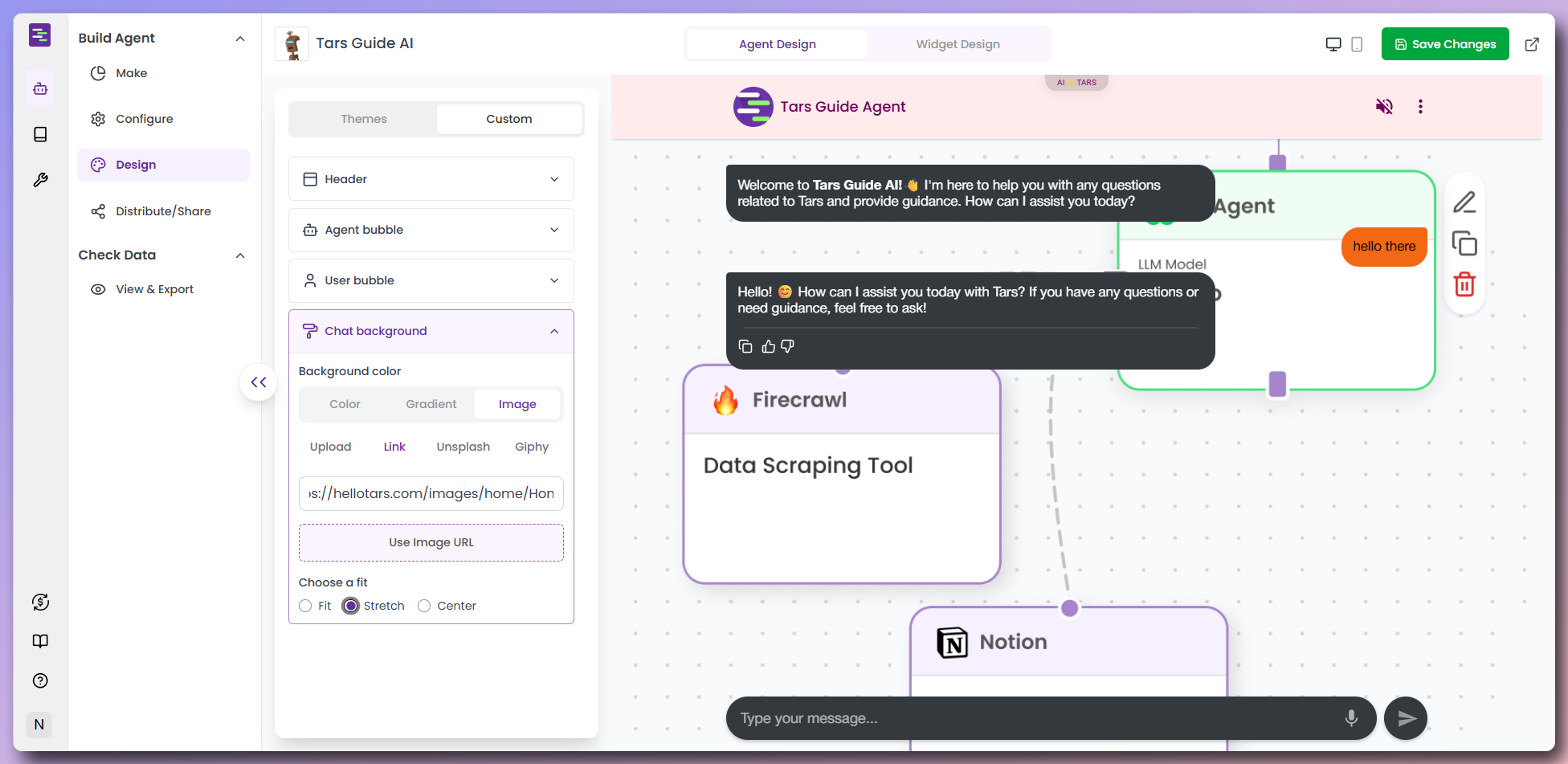Viewport: 1568px width, 764px height.
Task: Choose the Upload image source tab
Action: point(331,447)
